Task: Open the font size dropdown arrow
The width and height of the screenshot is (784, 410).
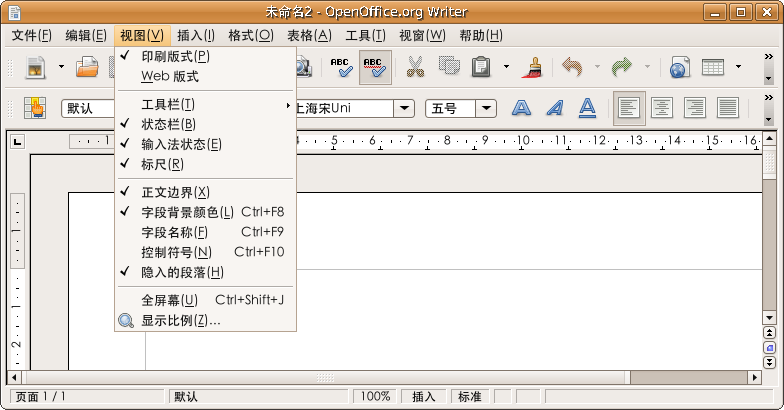Action: (486, 108)
